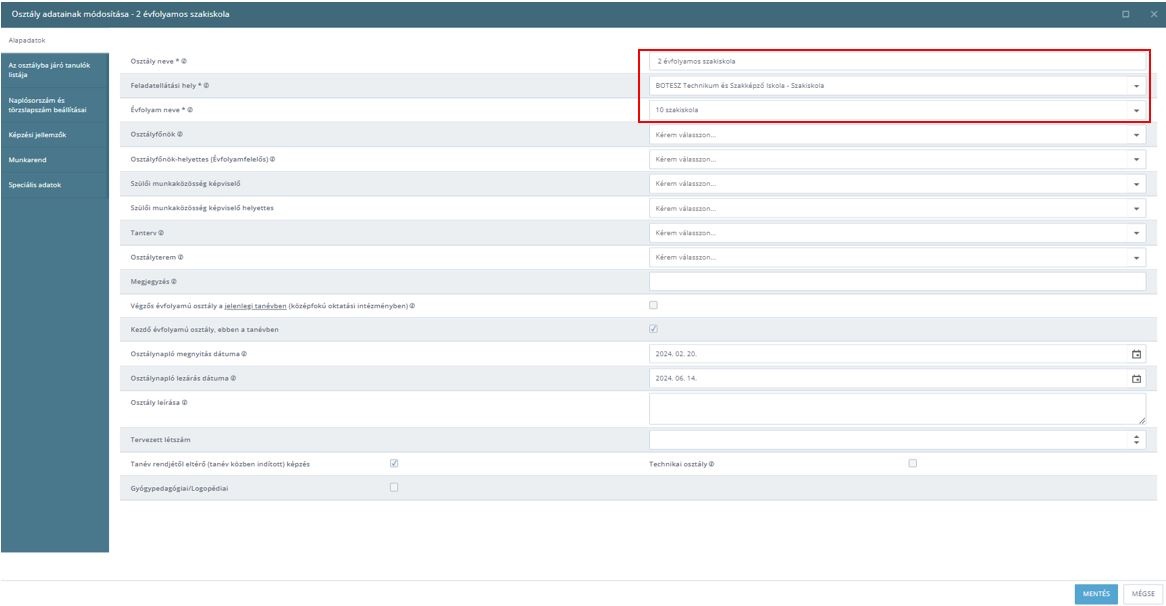This screenshot has width=1166, height=606.
Task: Click the MÉGSE button
Action: (x=1143, y=593)
